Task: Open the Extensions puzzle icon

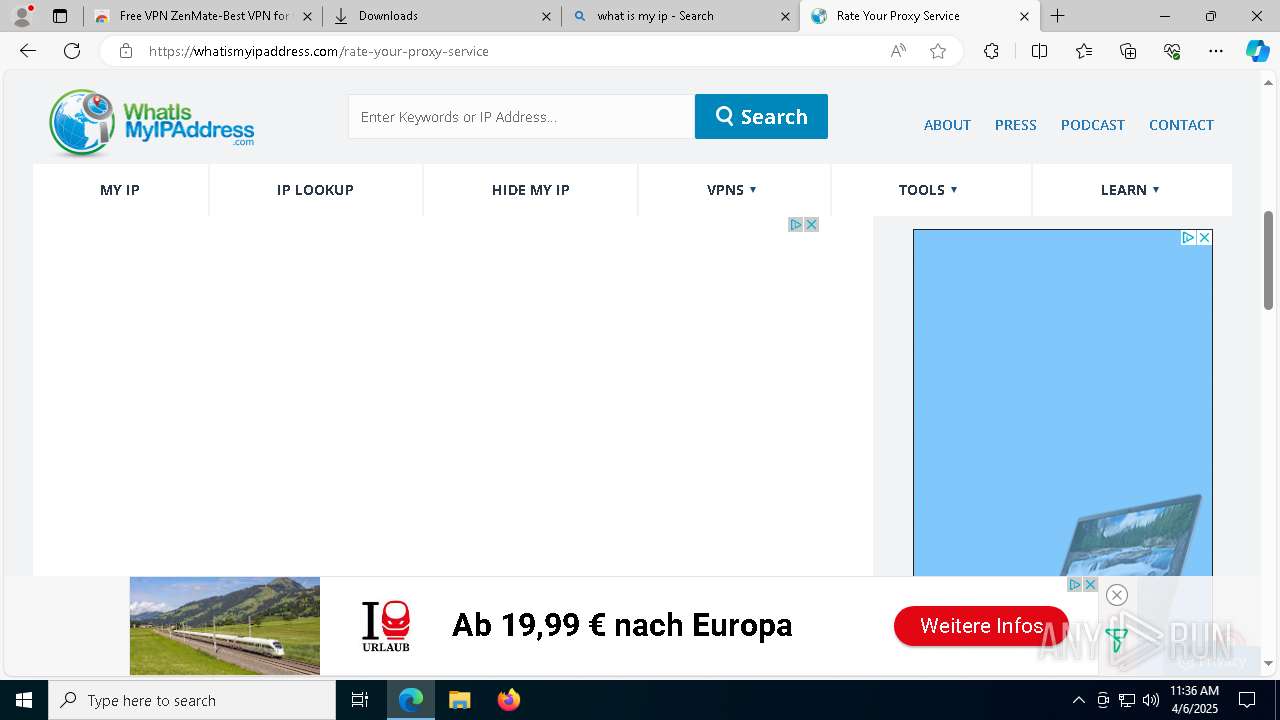Action: pos(991,51)
